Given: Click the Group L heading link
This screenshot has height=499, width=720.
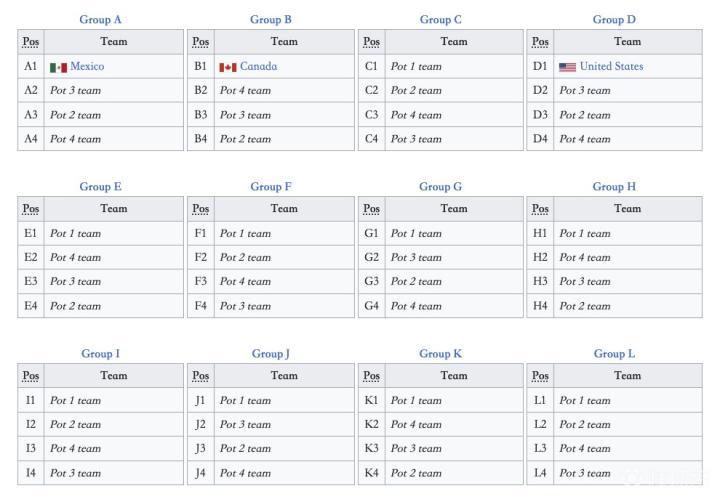Looking at the screenshot, I should (x=614, y=353).
